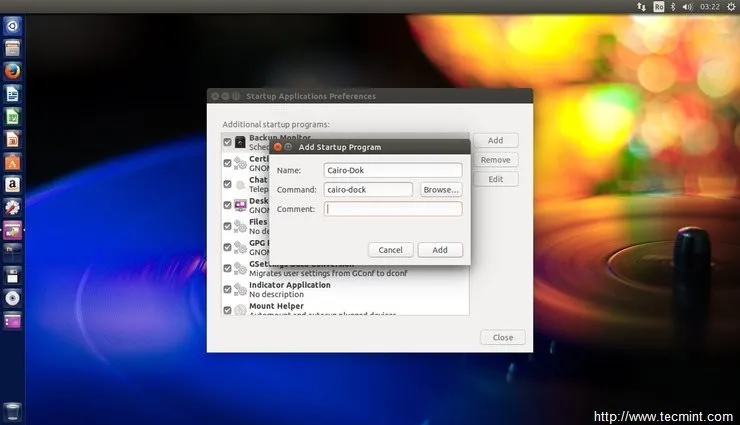
Task: Uncheck the Backup Monitor startup entry
Action: click(227, 142)
